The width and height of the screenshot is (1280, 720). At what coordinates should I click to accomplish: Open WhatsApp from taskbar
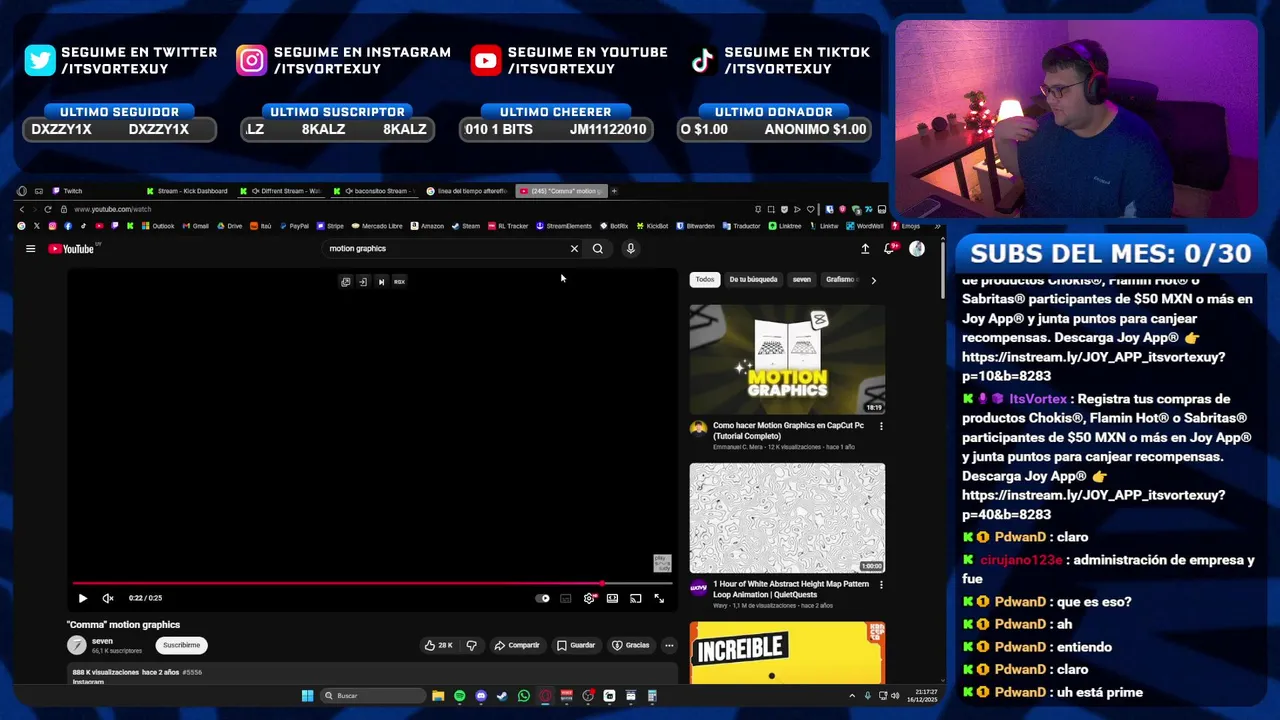click(524, 696)
